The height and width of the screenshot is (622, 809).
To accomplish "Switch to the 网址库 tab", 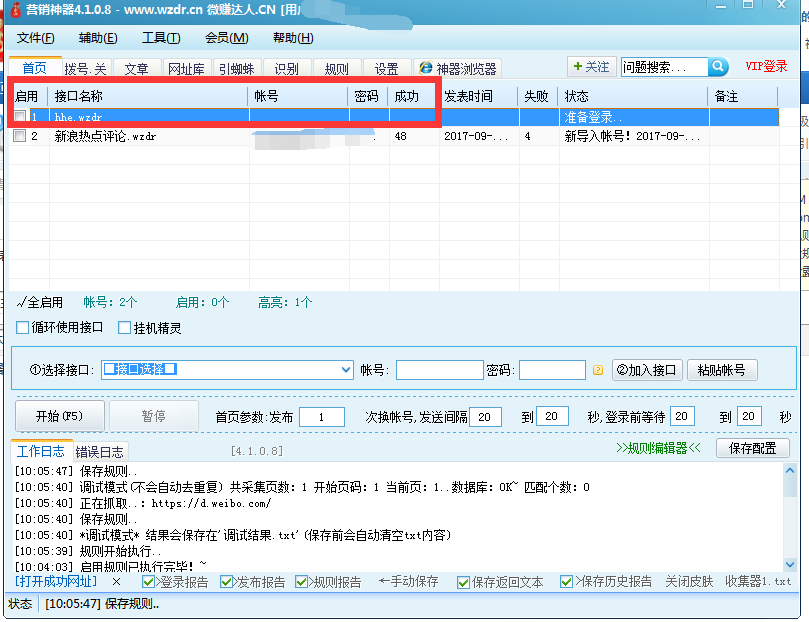I will 186,69.
